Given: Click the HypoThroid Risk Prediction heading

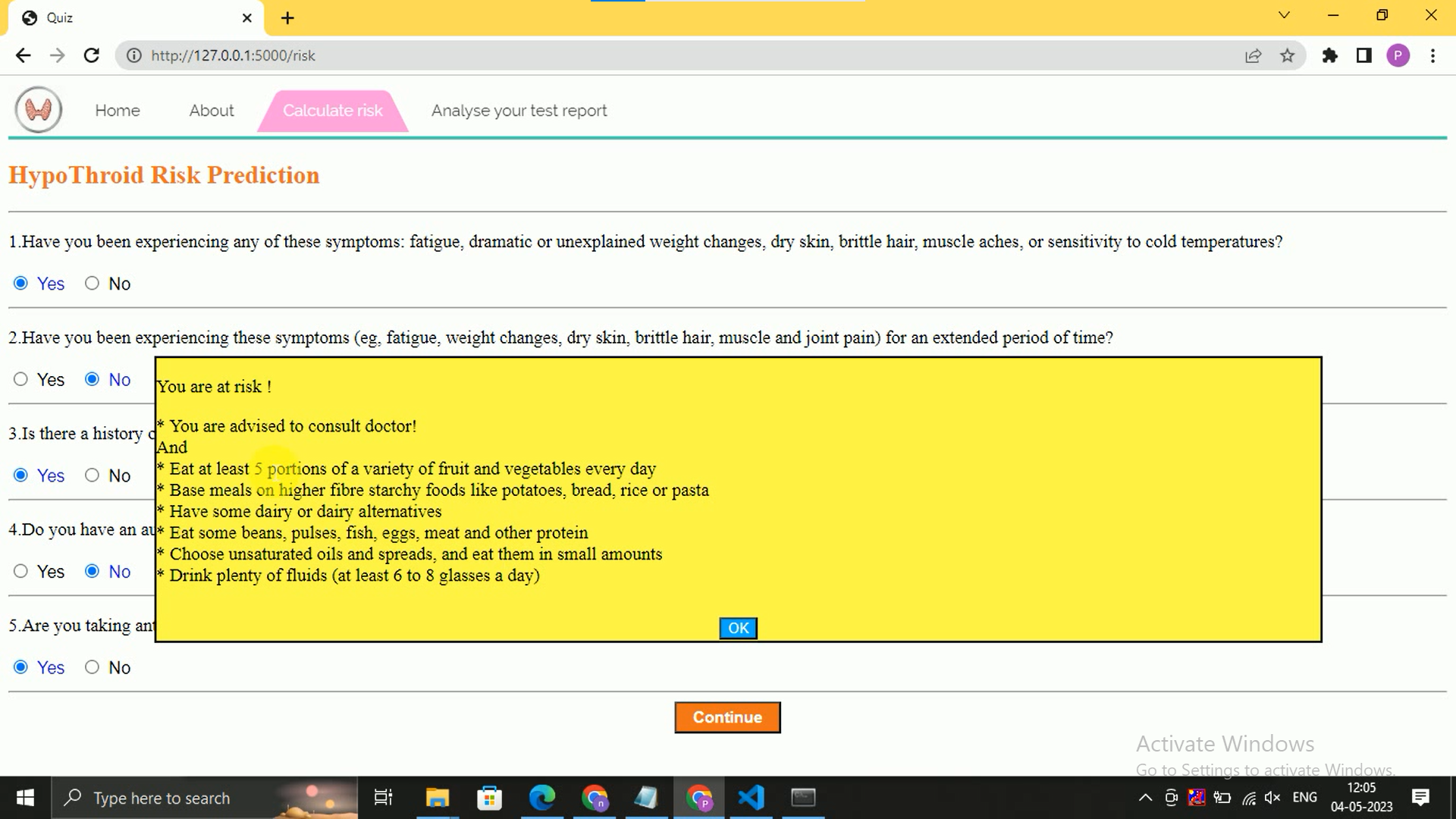Looking at the screenshot, I should coord(164,175).
